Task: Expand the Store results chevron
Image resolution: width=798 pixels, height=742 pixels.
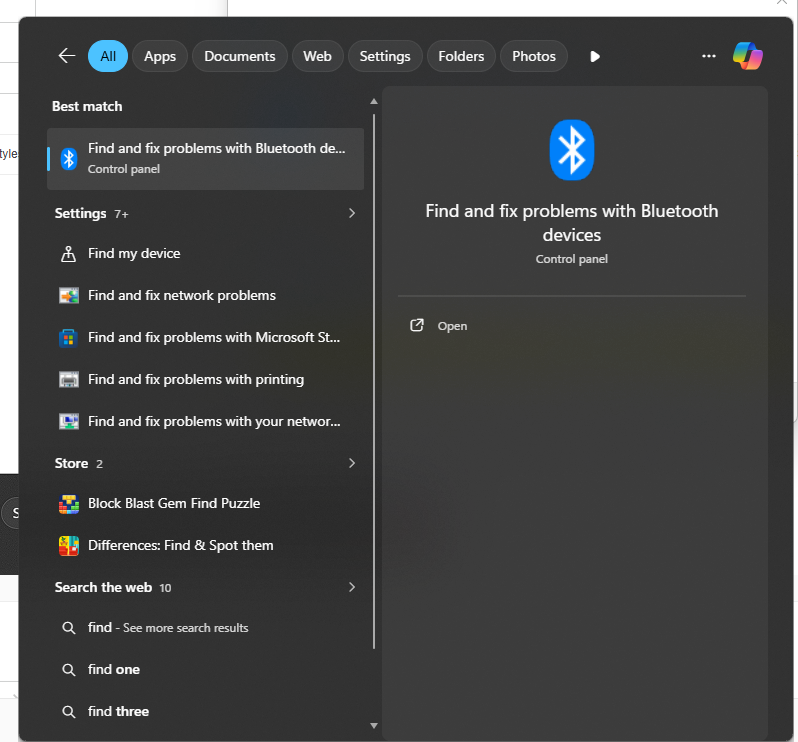Action: pos(352,463)
